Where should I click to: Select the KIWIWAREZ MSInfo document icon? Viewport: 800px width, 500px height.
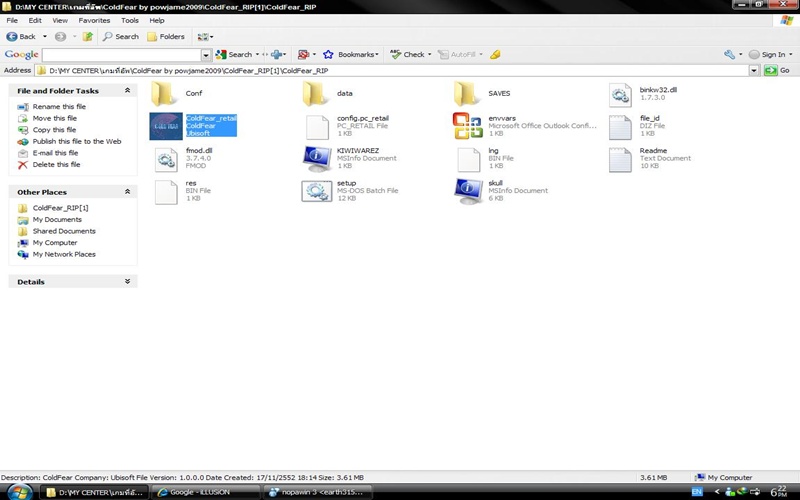[x=317, y=159]
